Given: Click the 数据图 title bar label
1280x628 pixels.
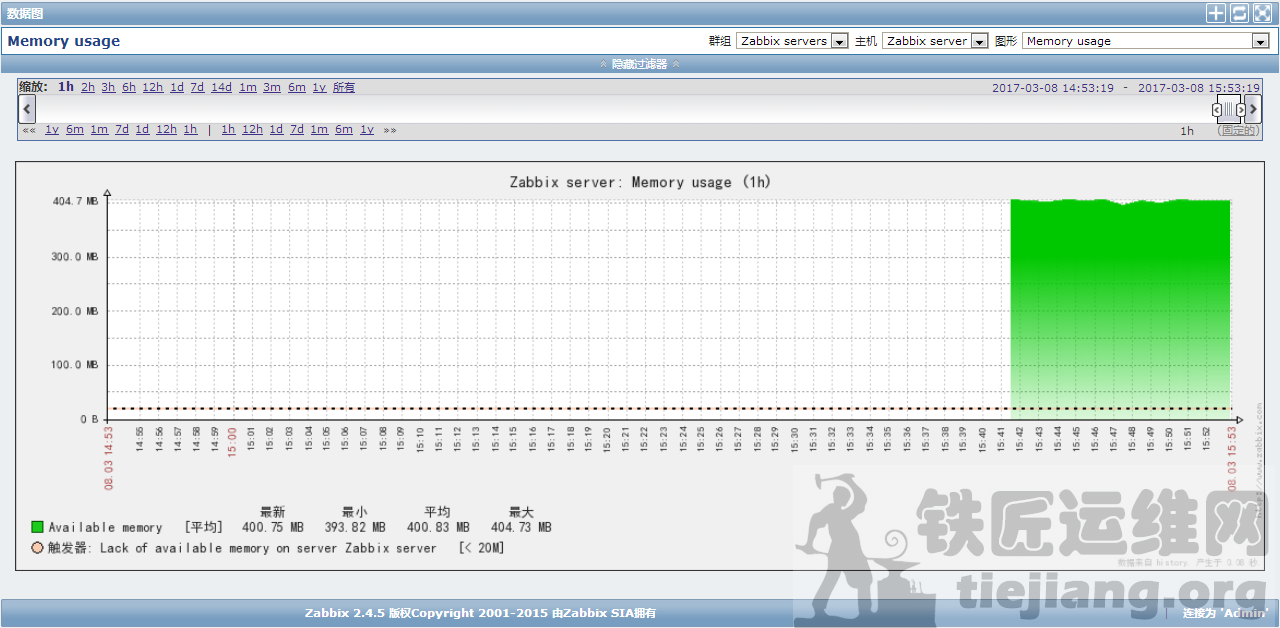Looking at the screenshot, I should [25, 14].
